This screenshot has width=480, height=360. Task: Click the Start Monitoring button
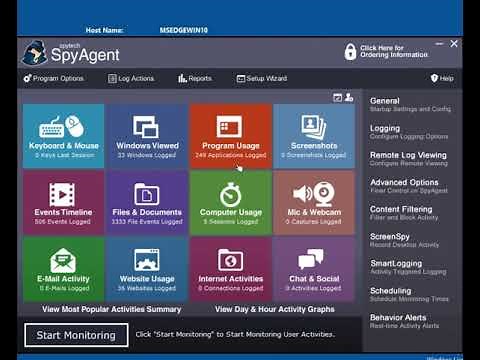coord(76,335)
